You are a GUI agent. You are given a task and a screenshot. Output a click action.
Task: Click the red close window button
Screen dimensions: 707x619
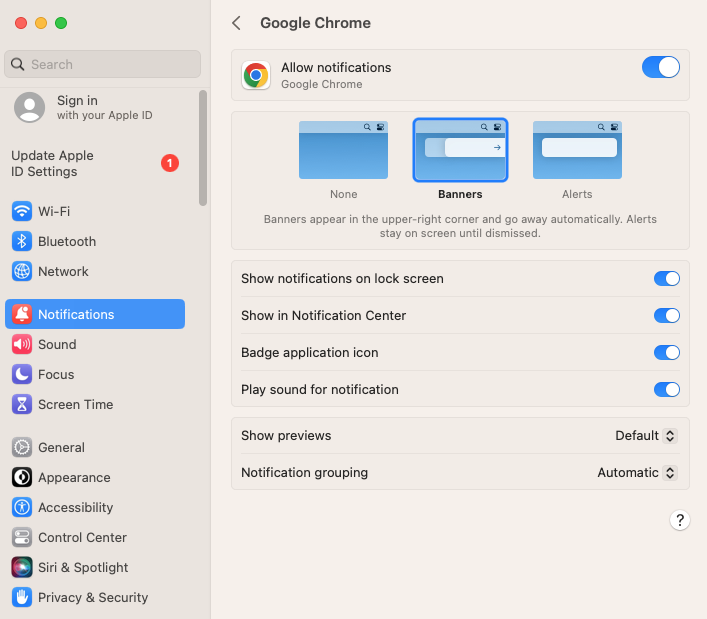pos(21,23)
